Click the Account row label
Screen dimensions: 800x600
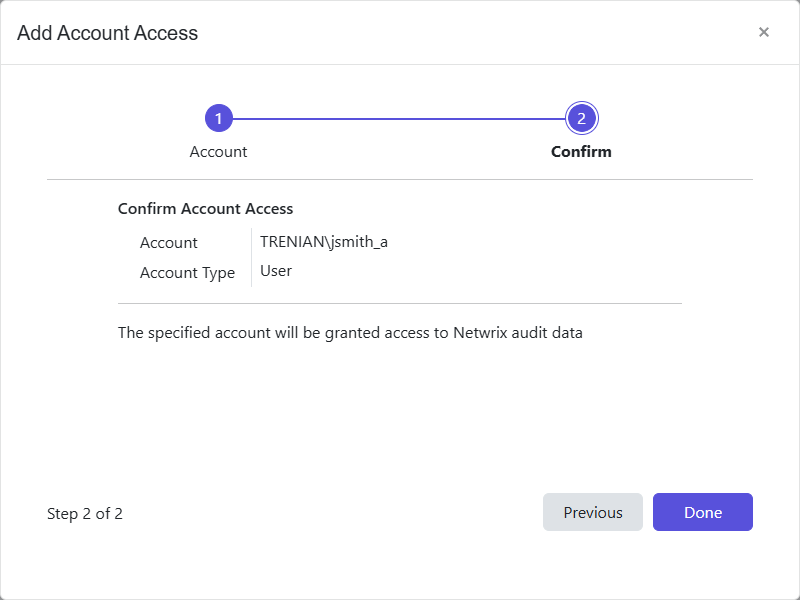168,242
